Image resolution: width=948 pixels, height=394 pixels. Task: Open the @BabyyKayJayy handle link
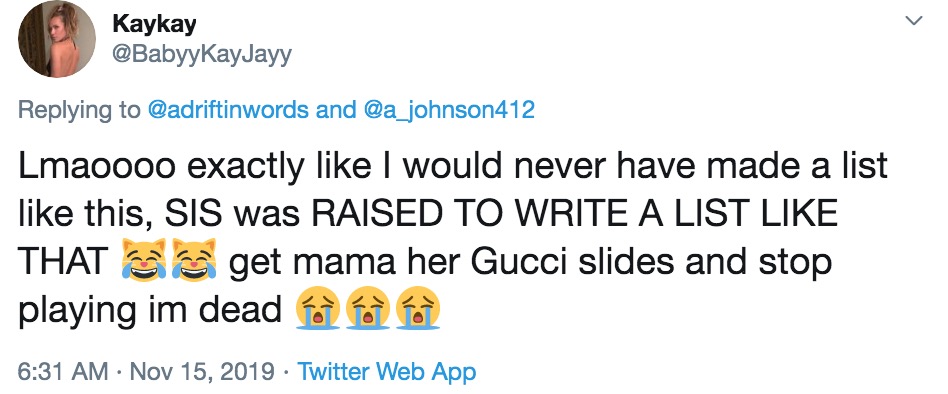click(202, 55)
